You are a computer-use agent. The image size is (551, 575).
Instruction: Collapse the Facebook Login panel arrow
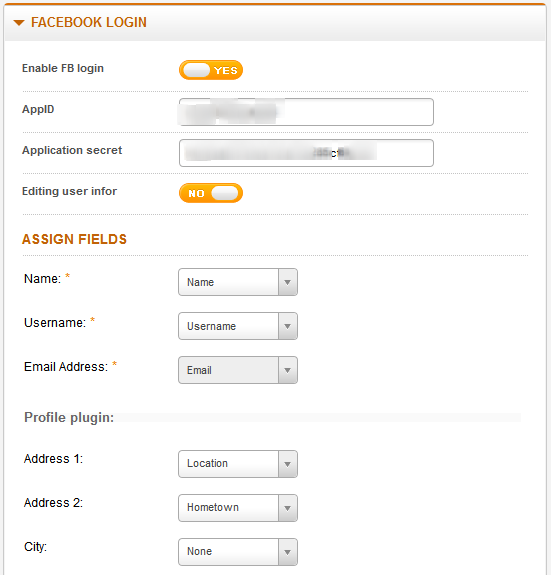point(19,23)
